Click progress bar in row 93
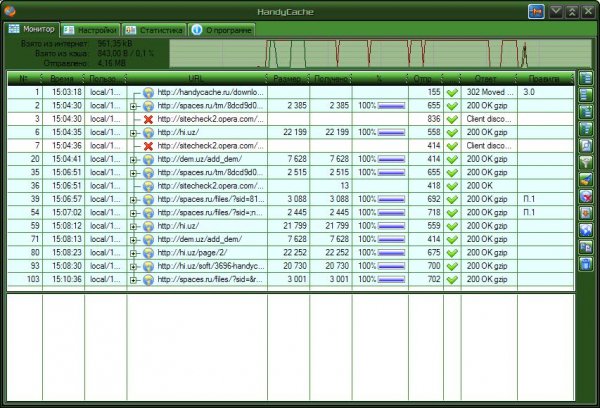Image resolution: width=600 pixels, height=408 pixels. point(391,266)
